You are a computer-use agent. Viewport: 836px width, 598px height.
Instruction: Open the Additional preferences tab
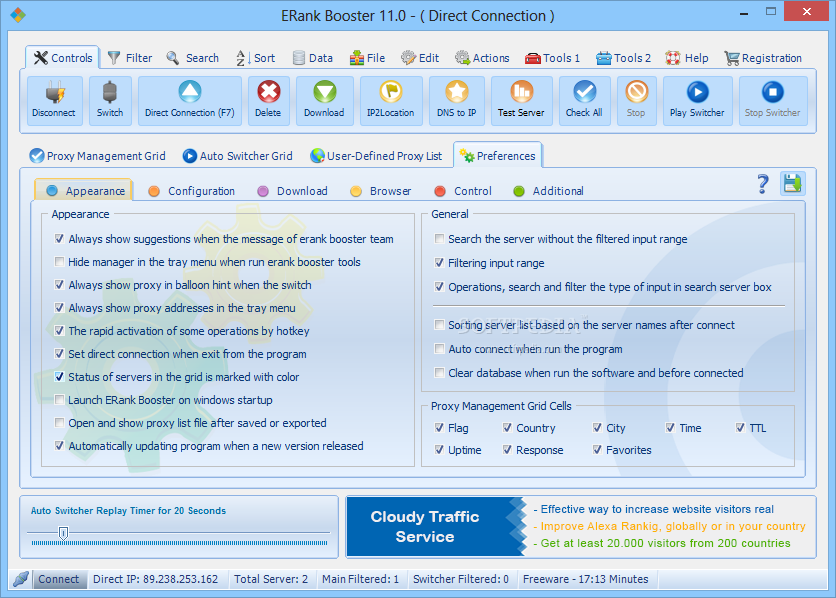coord(548,191)
